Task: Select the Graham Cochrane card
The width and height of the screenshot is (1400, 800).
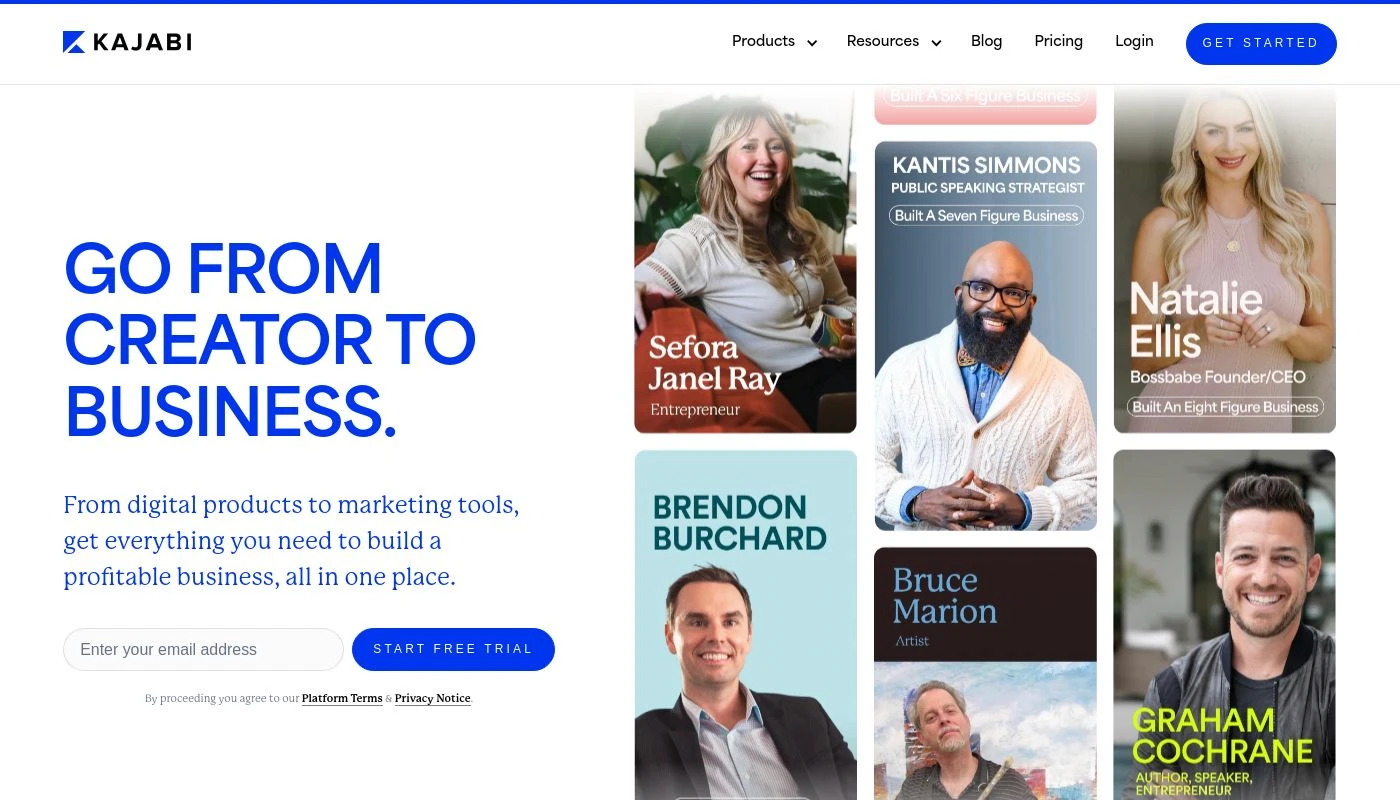Action: click(1225, 625)
